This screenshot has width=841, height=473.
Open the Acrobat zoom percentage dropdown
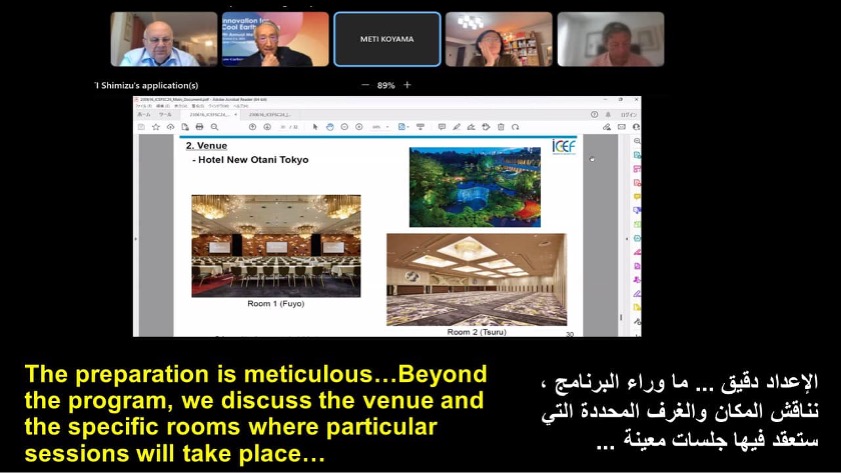[378, 127]
